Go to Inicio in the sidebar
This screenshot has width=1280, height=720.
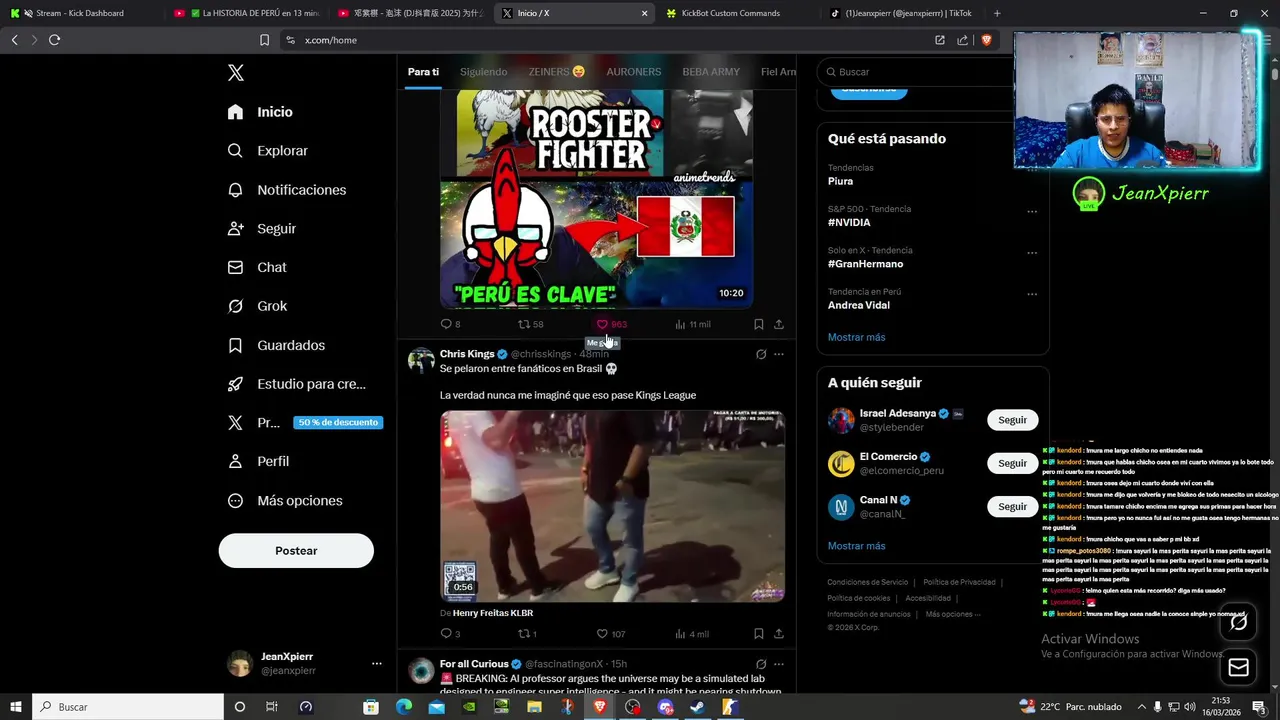point(260,112)
